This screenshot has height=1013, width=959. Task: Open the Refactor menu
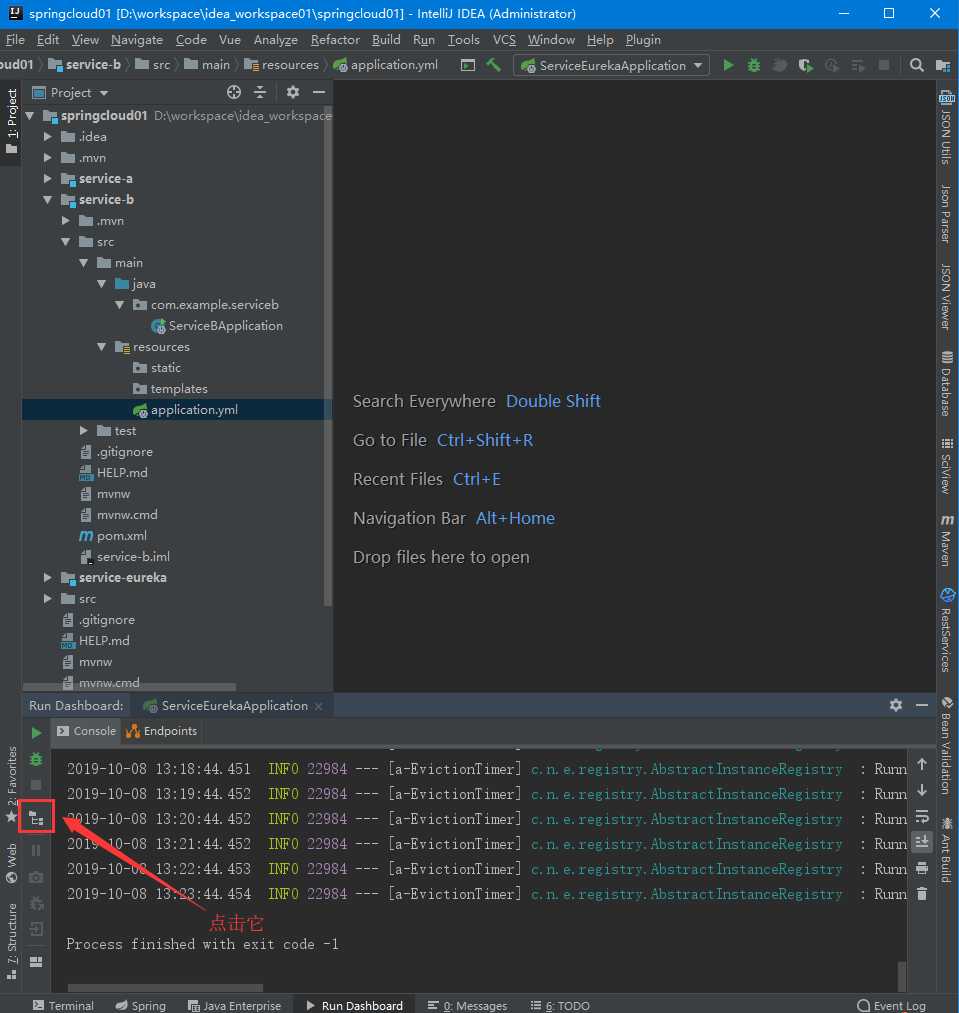335,39
